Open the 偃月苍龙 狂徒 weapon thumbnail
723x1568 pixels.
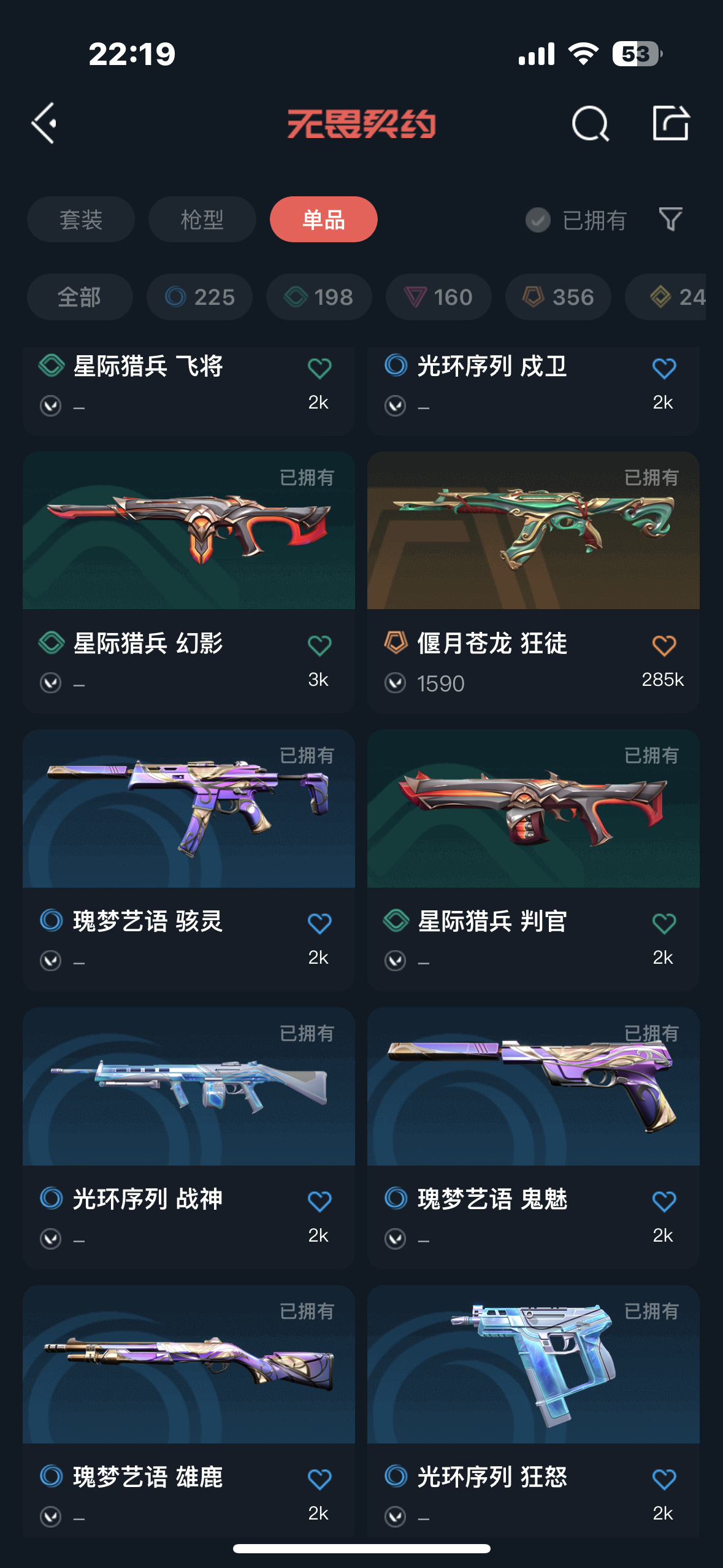[534, 531]
